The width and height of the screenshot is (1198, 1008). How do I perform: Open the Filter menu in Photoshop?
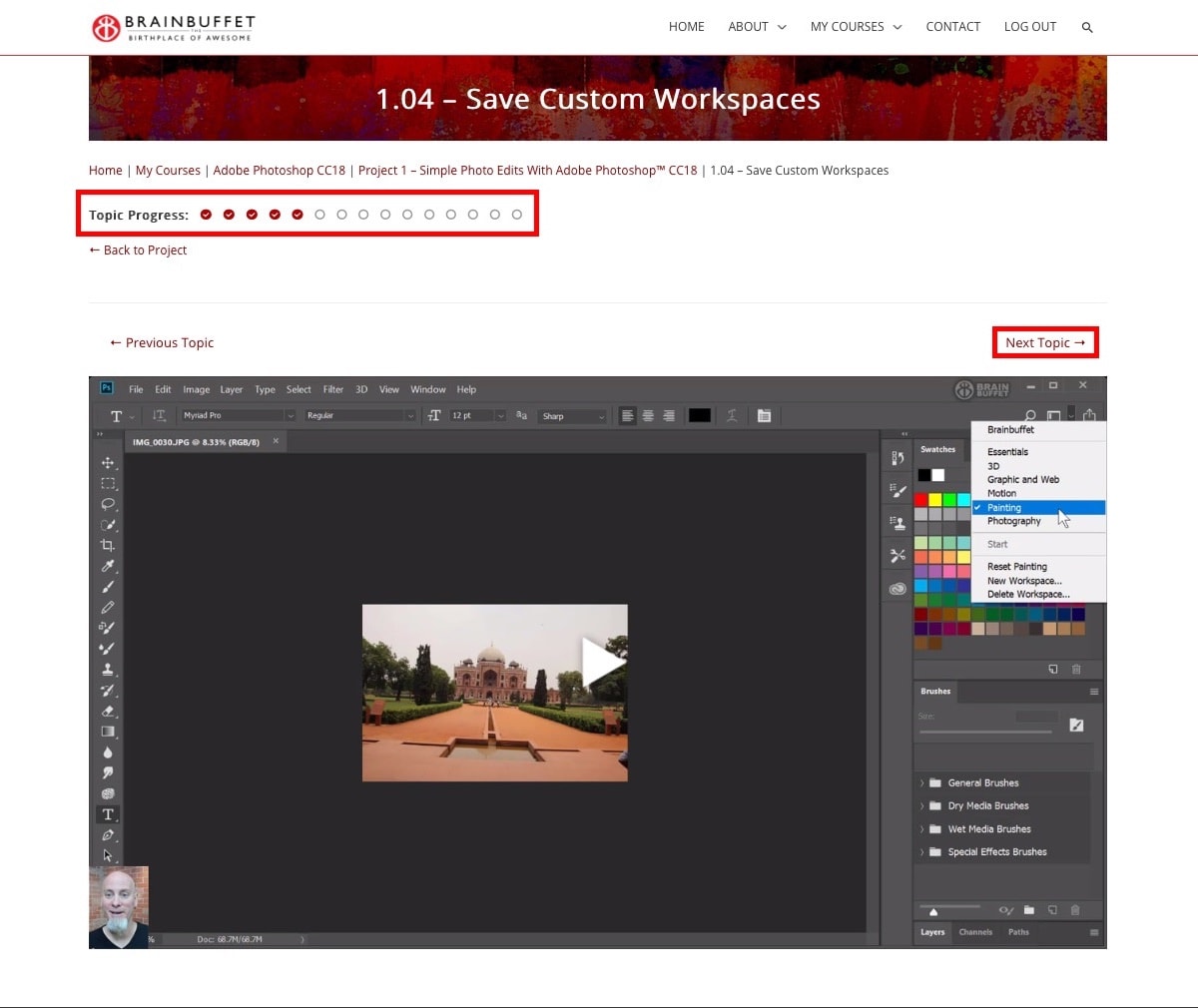[x=332, y=389]
